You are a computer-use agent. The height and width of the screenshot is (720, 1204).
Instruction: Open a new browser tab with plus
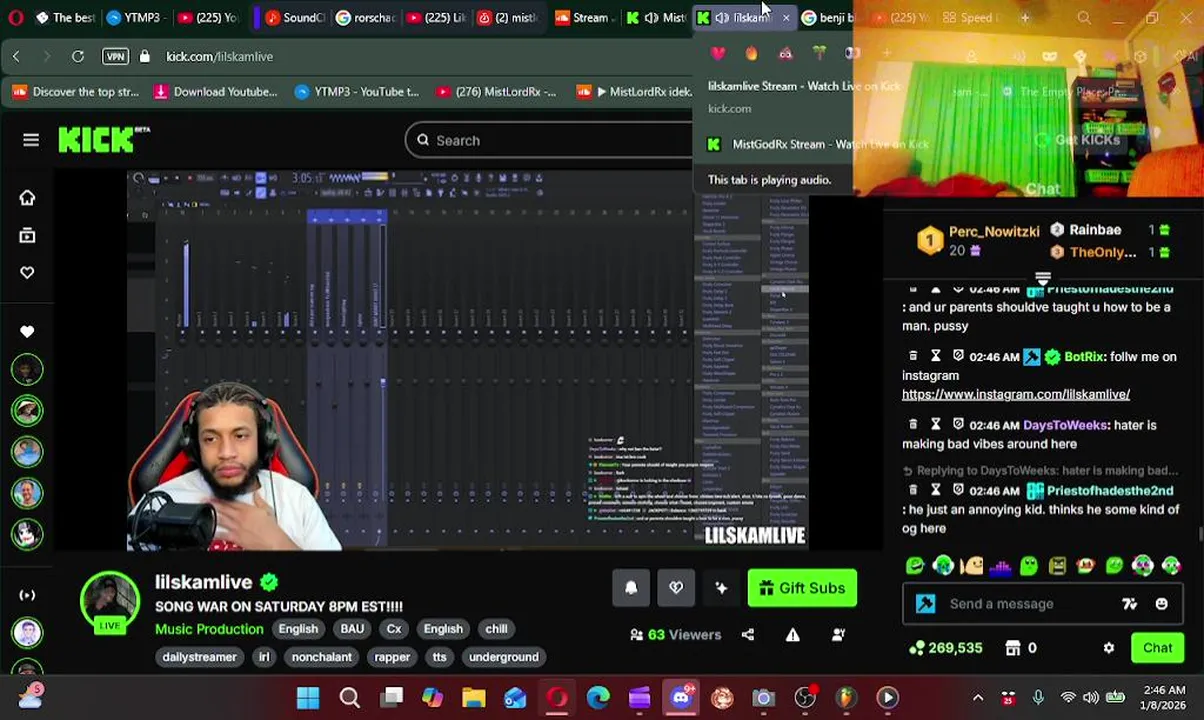coord(1025,17)
